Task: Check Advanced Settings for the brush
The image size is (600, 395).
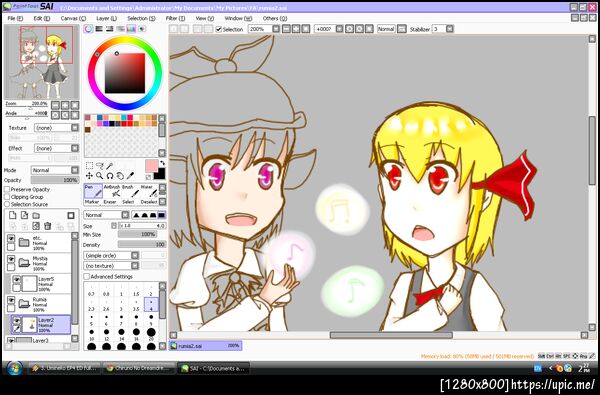Action: click(87, 276)
